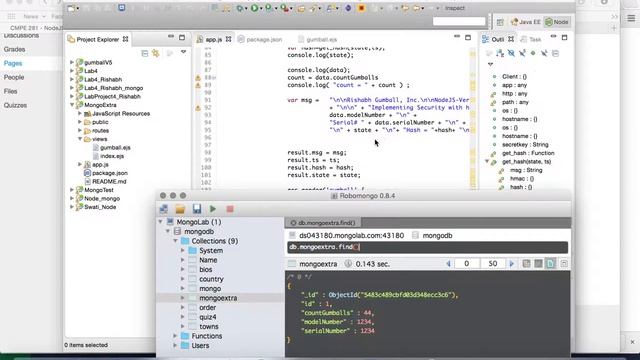Select the towns collection
The image size is (640, 360).
tap(209, 327)
